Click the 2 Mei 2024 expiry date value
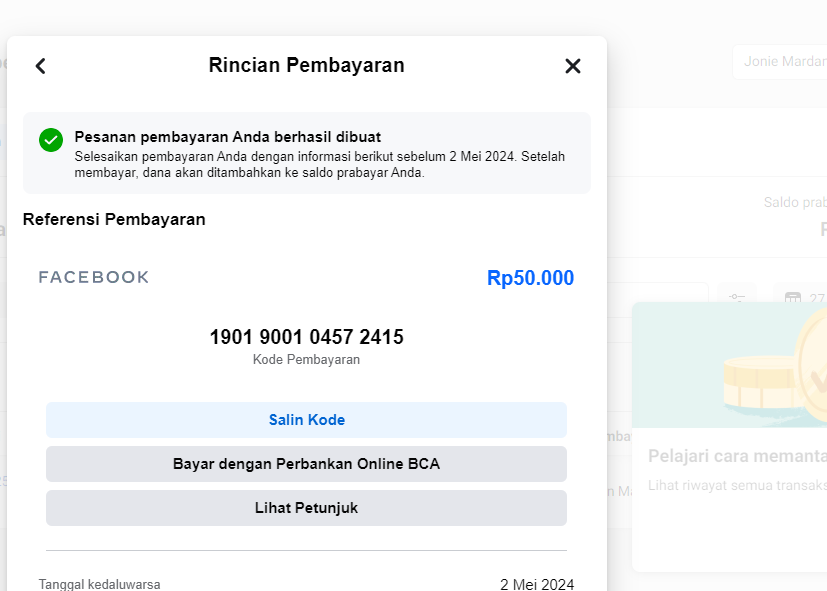827x591 pixels. pos(537,584)
